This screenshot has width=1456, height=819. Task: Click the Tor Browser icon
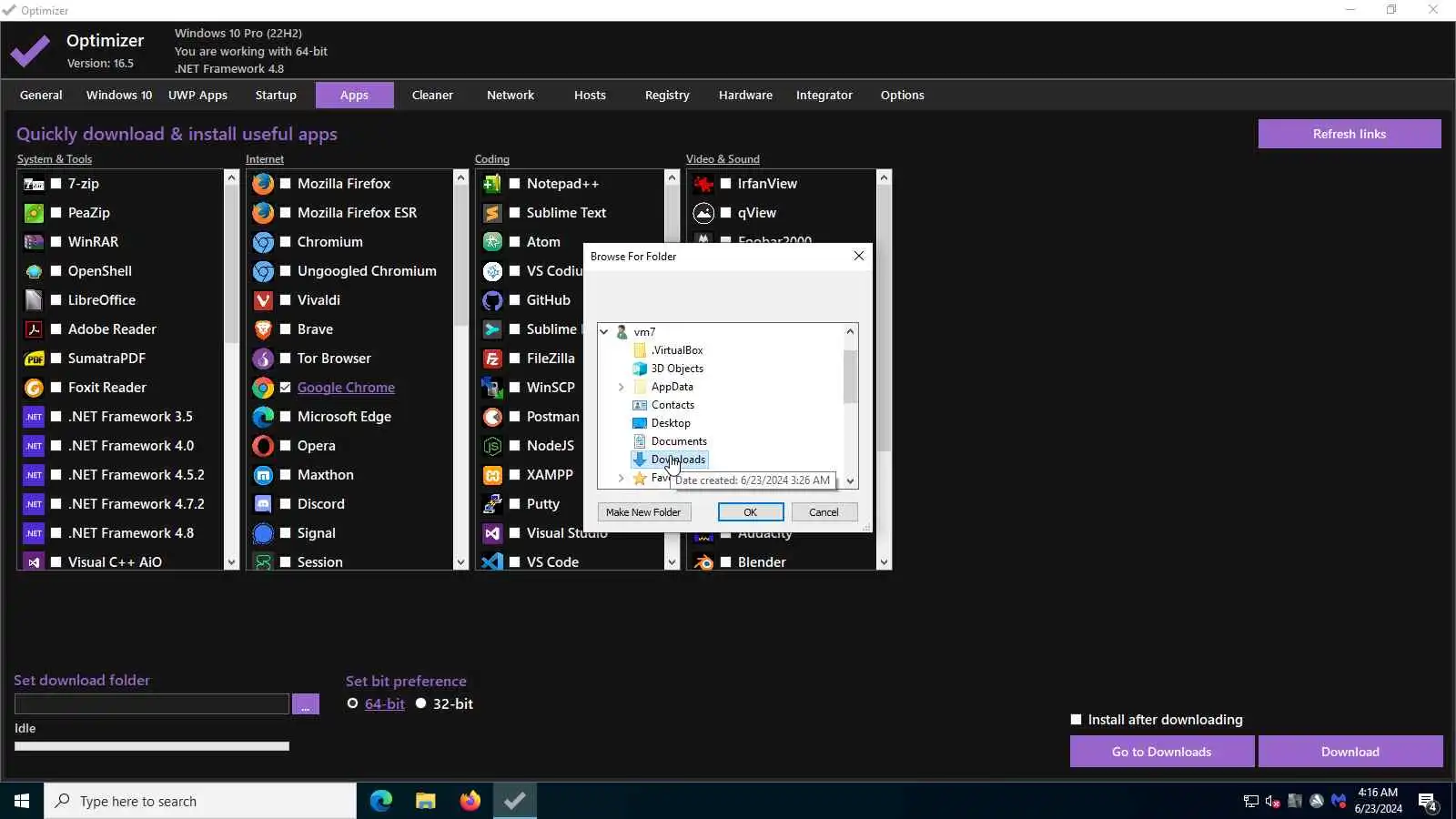point(263,359)
